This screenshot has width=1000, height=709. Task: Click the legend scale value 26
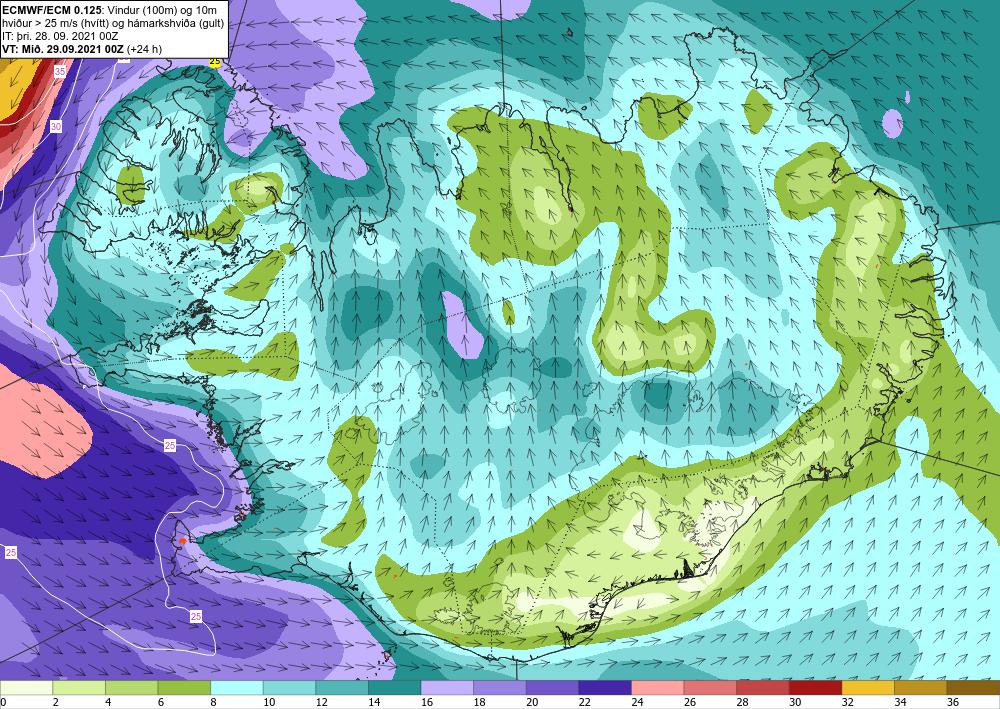[689, 703]
